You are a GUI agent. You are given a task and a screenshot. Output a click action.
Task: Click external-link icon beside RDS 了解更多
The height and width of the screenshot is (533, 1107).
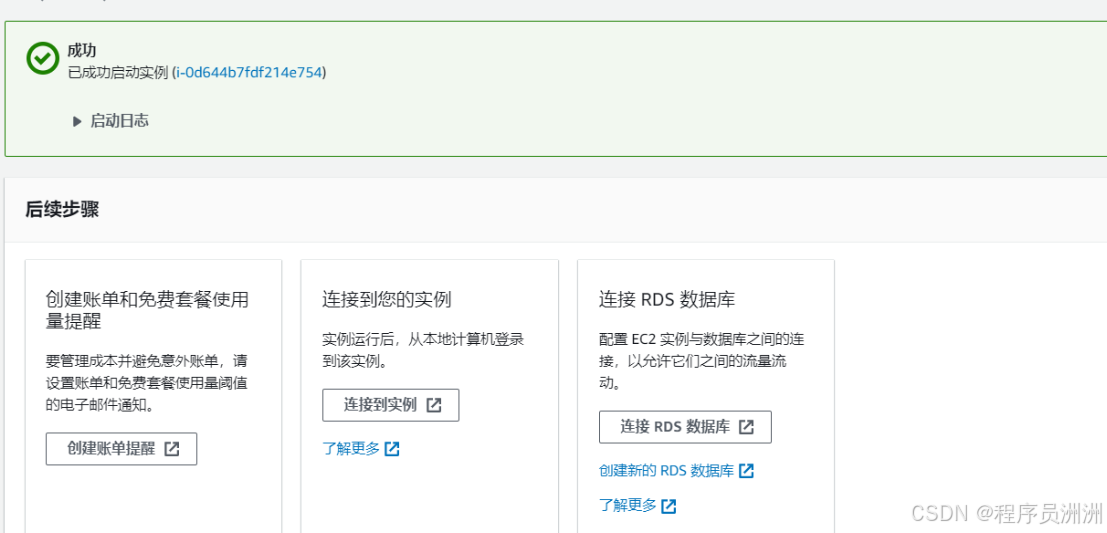pos(669,505)
